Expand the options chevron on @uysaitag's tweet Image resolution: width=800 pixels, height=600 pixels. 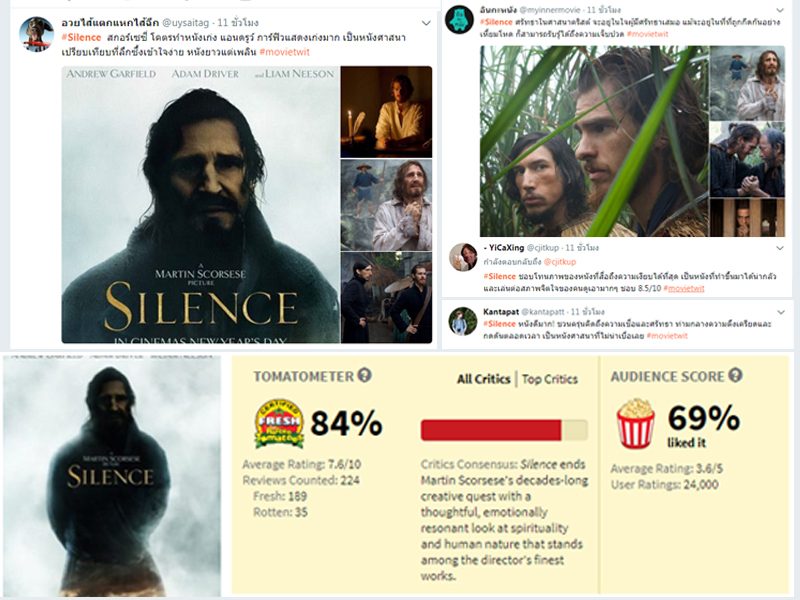426,23
